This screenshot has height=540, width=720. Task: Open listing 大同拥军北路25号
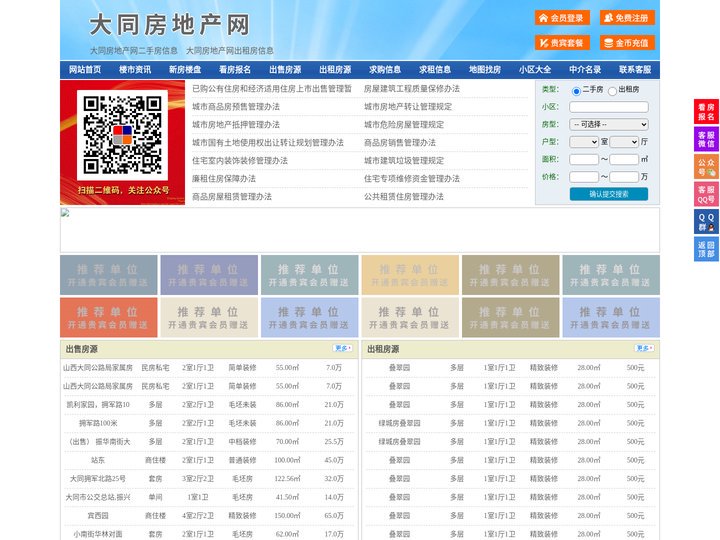[98, 478]
